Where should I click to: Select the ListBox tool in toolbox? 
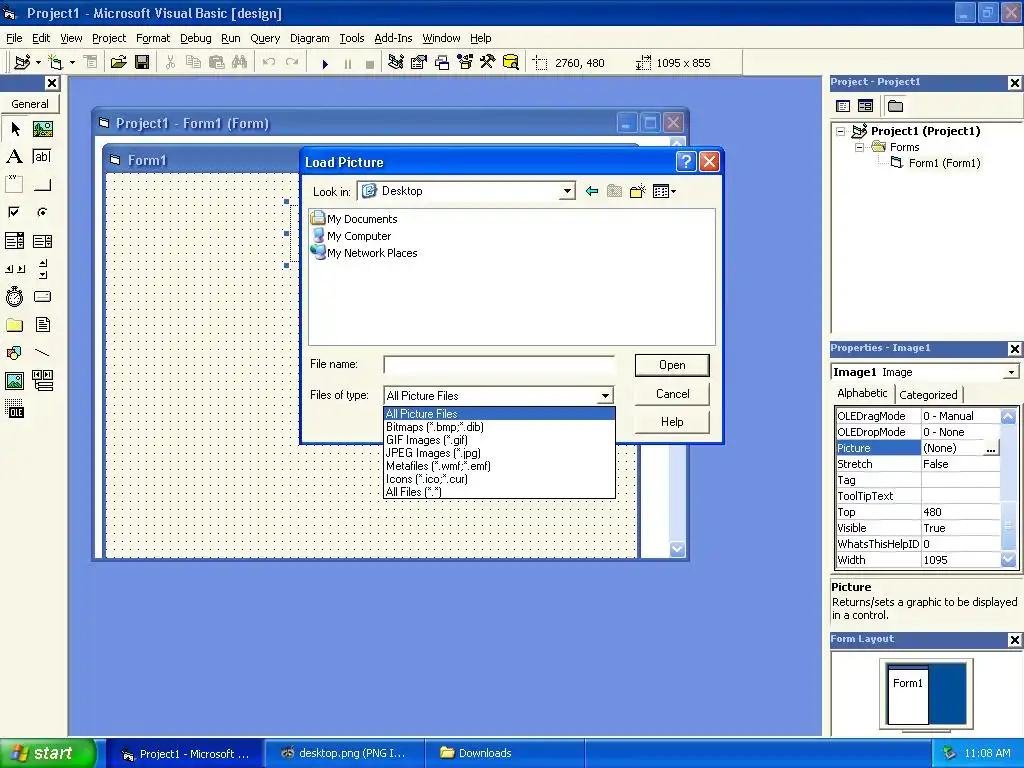42,241
